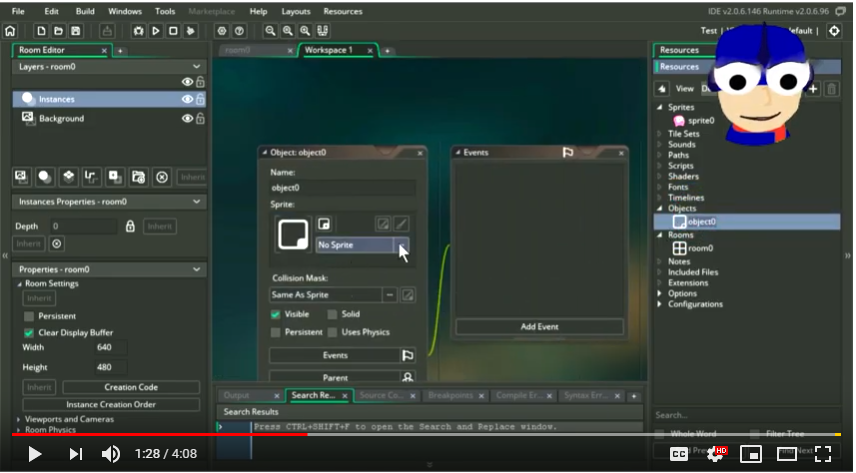Open the Build menu

click(x=85, y=11)
